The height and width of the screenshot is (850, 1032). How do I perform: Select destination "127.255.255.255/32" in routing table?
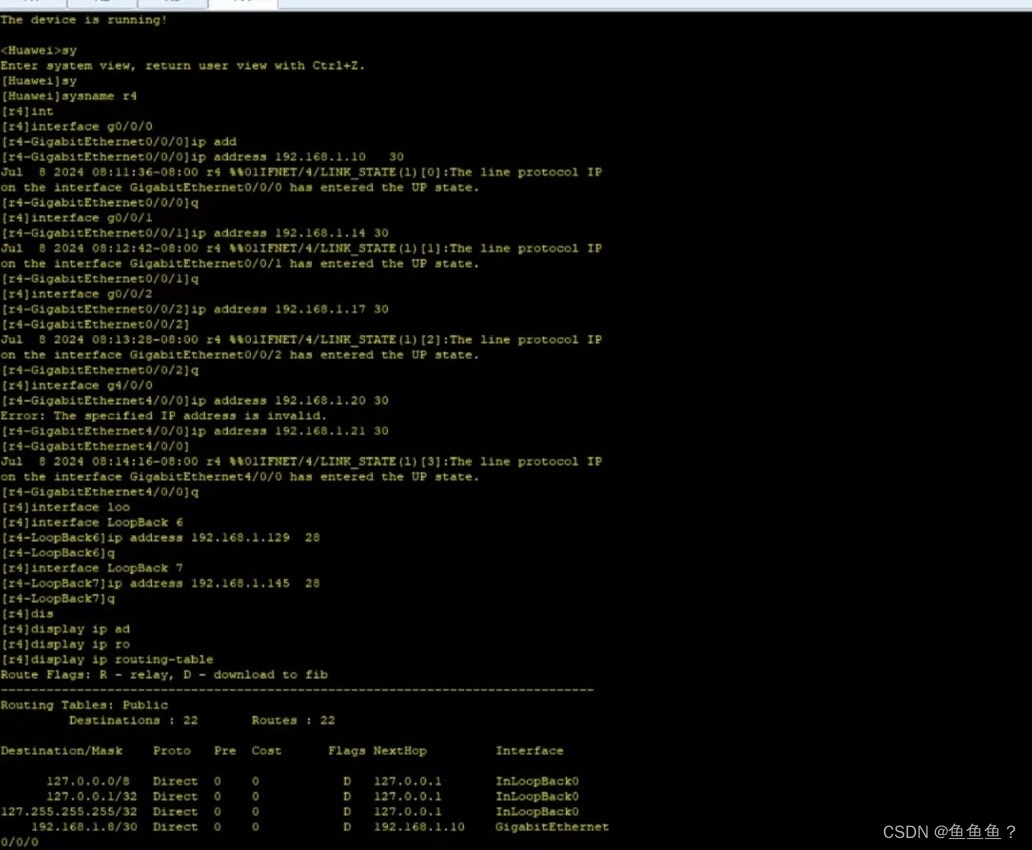[69, 811]
